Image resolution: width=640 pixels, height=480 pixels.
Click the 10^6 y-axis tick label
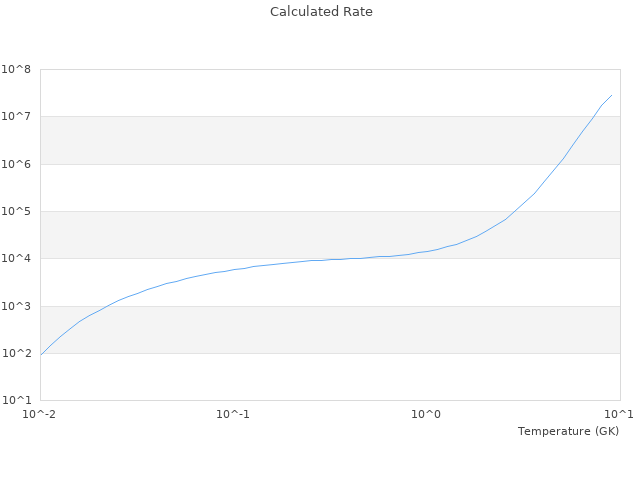16,164
